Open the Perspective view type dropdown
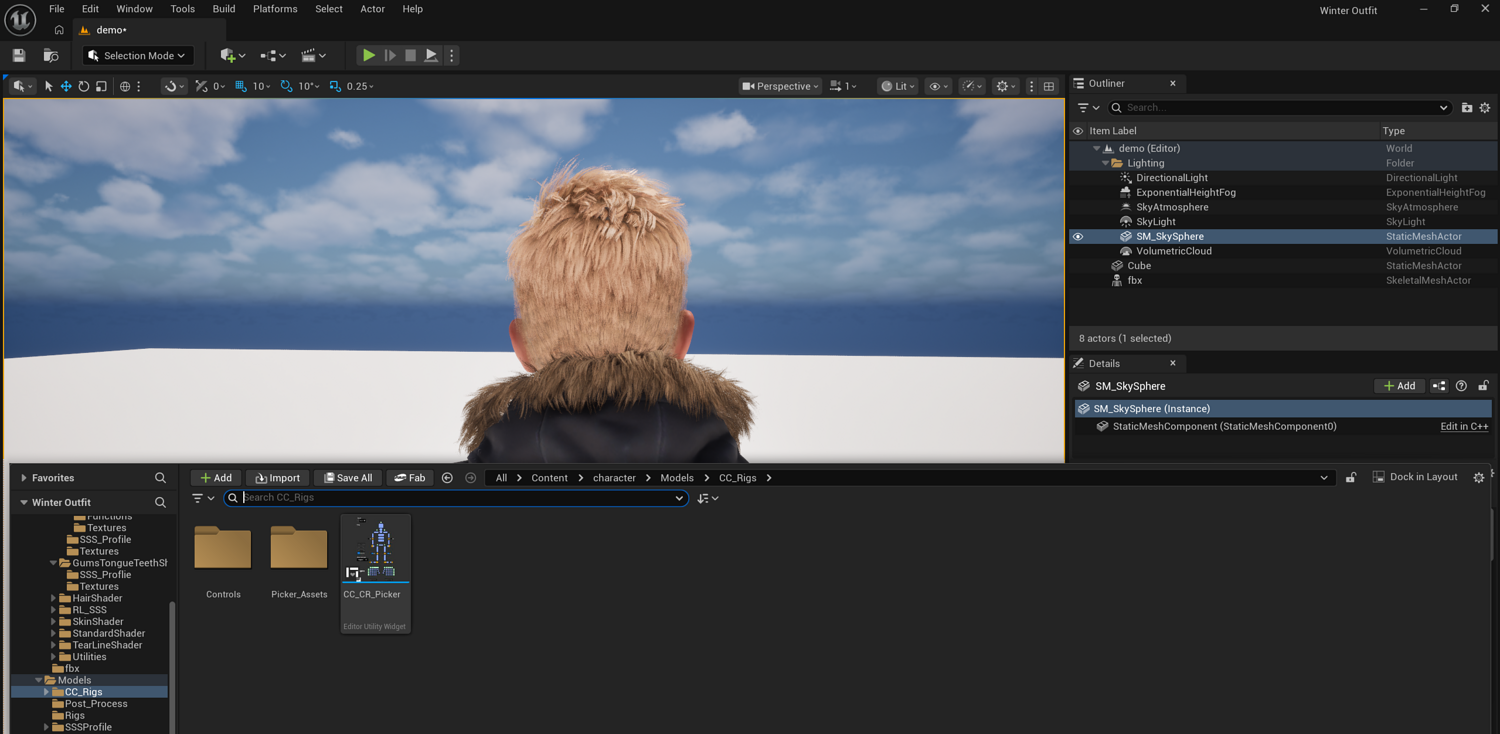The width and height of the screenshot is (1500, 734). pos(780,87)
